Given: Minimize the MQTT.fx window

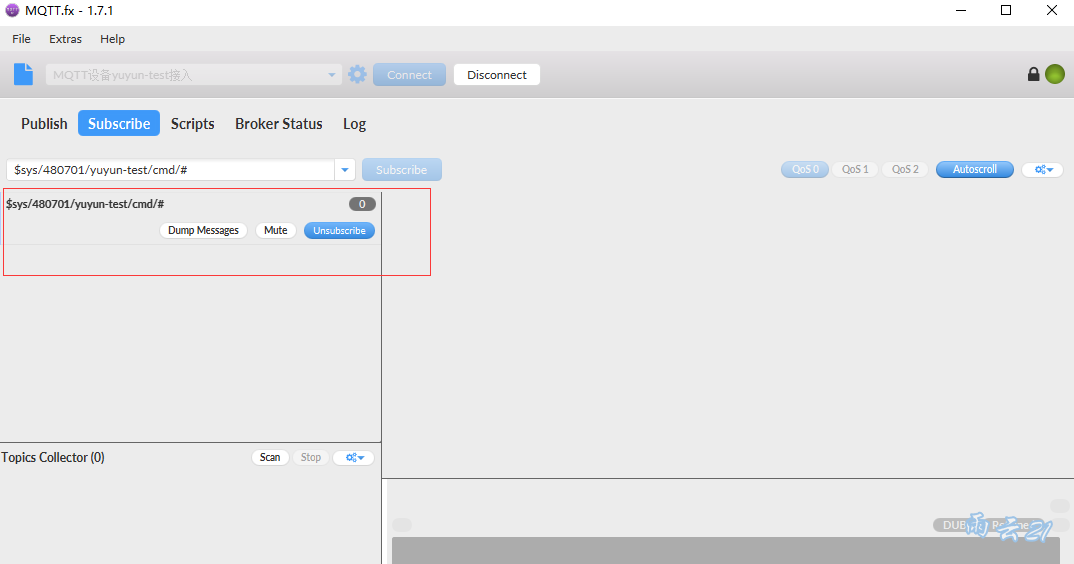Looking at the screenshot, I should (x=961, y=10).
